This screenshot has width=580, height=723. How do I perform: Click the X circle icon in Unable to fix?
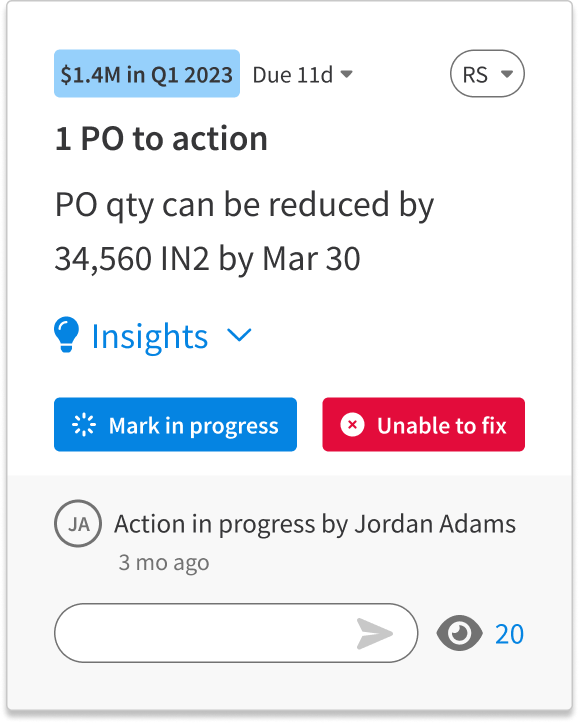(352, 425)
